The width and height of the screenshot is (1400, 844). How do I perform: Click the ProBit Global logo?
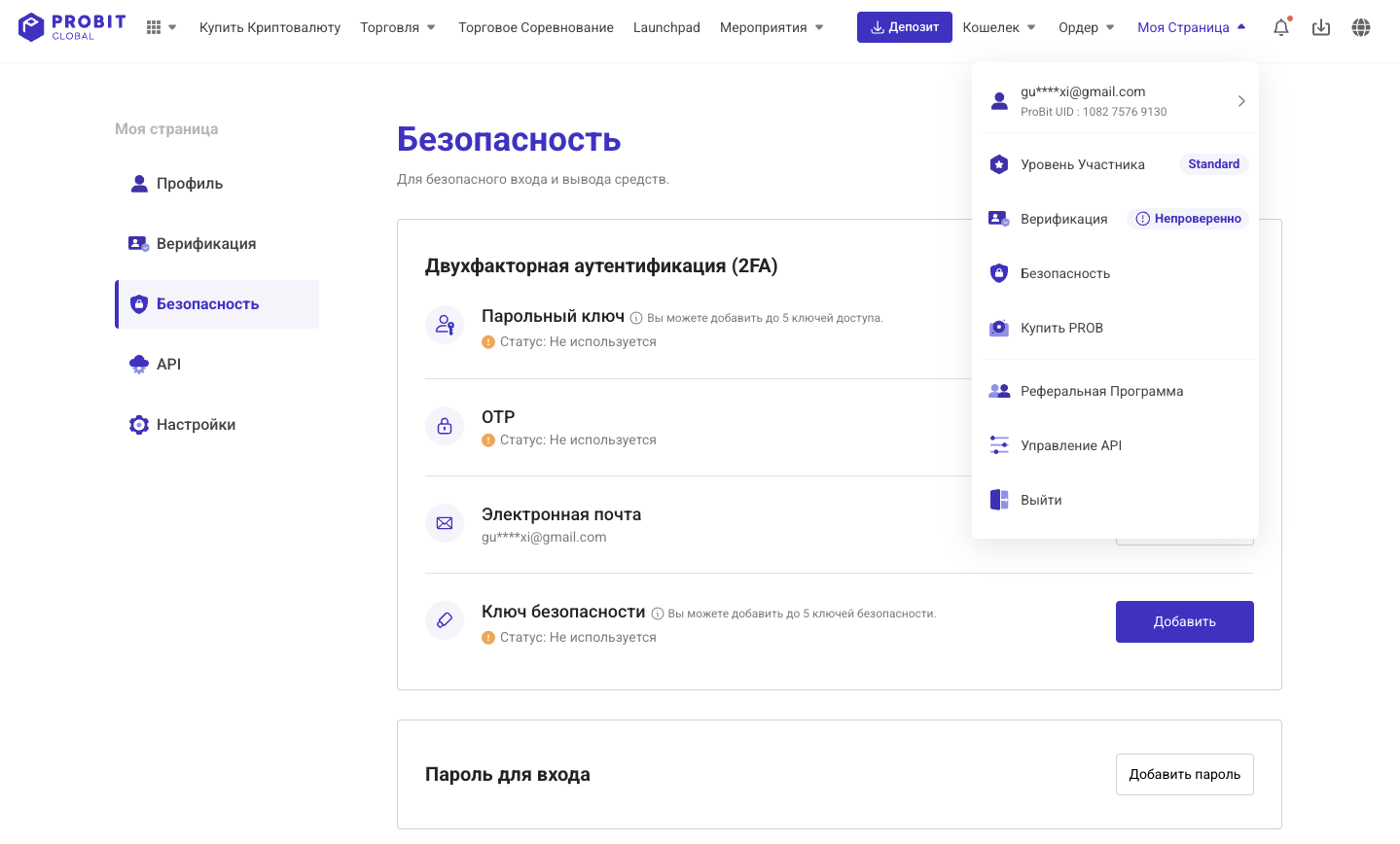(72, 27)
